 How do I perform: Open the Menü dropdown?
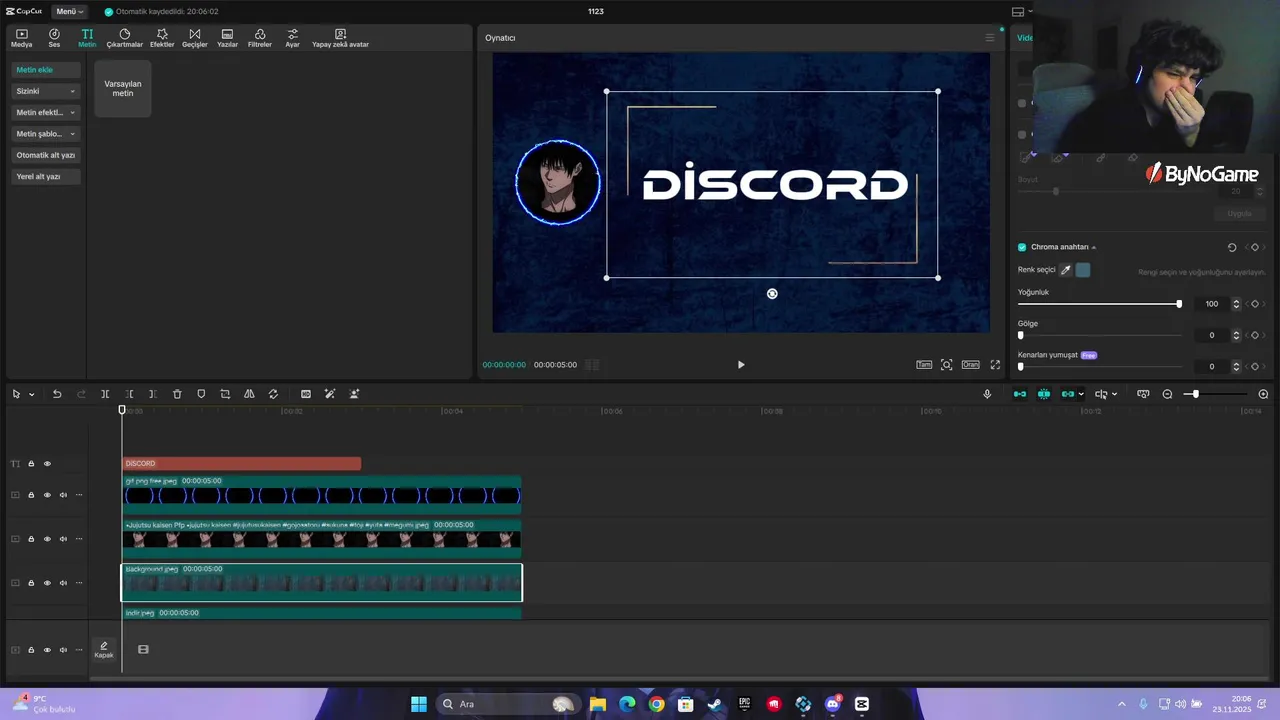coord(69,11)
